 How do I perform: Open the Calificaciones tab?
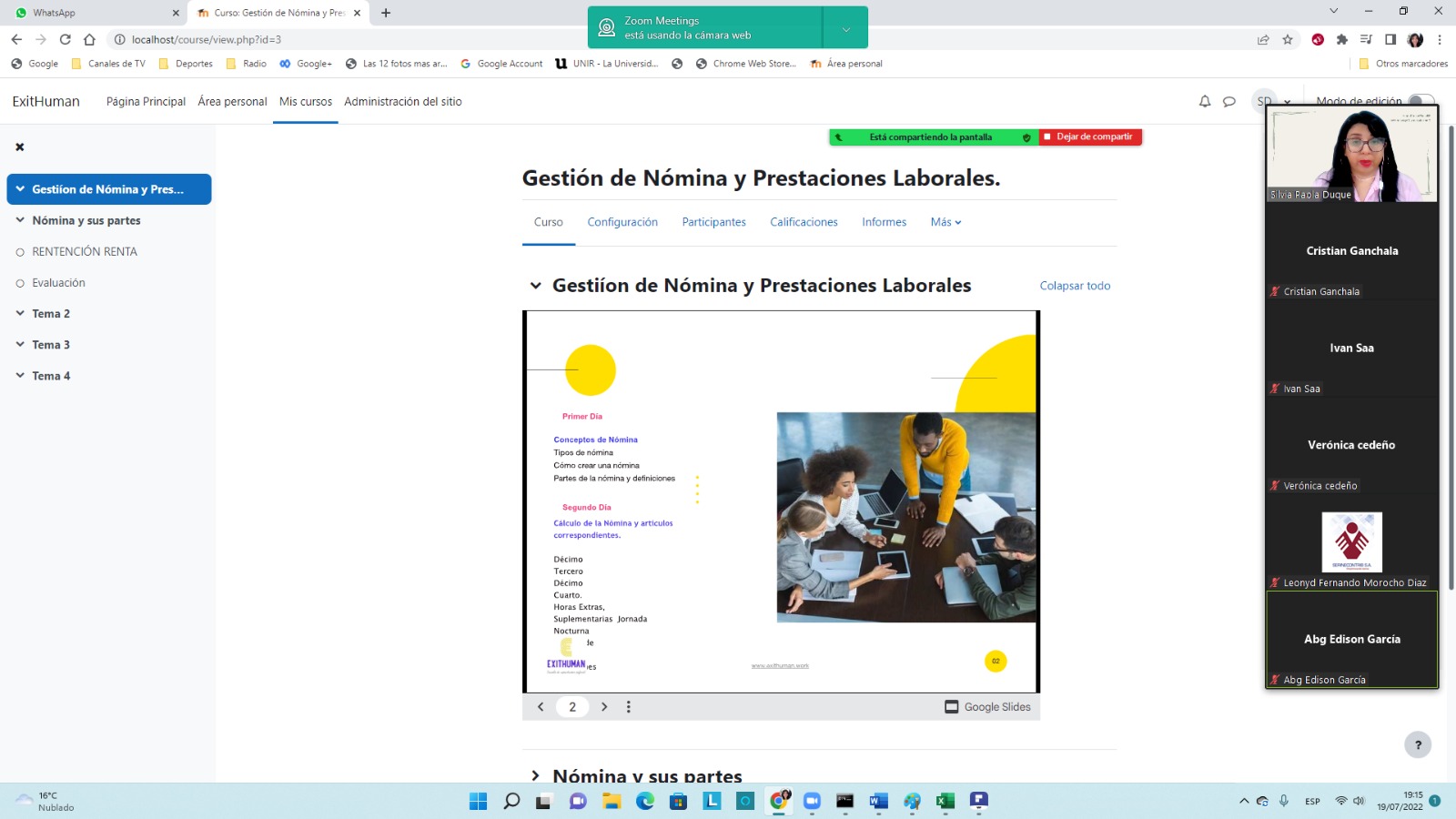tap(804, 222)
